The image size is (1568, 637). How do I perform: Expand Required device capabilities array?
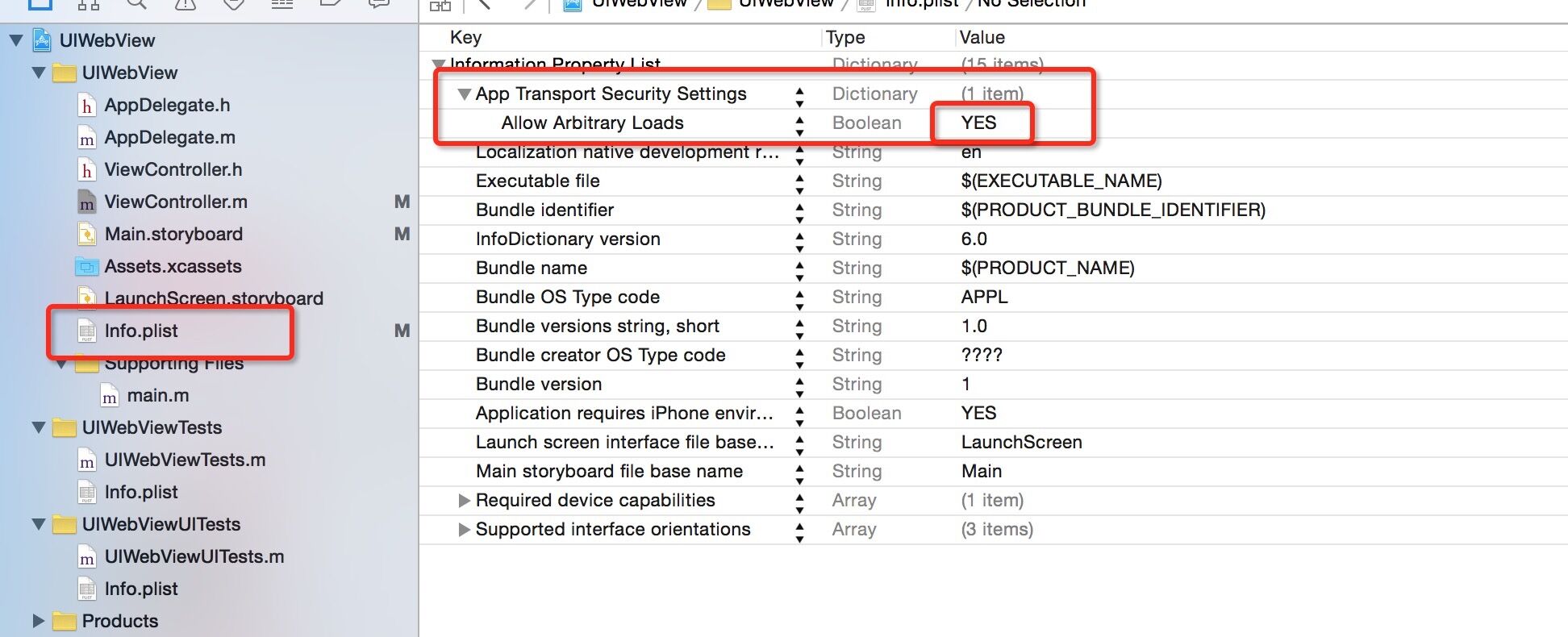click(464, 500)
